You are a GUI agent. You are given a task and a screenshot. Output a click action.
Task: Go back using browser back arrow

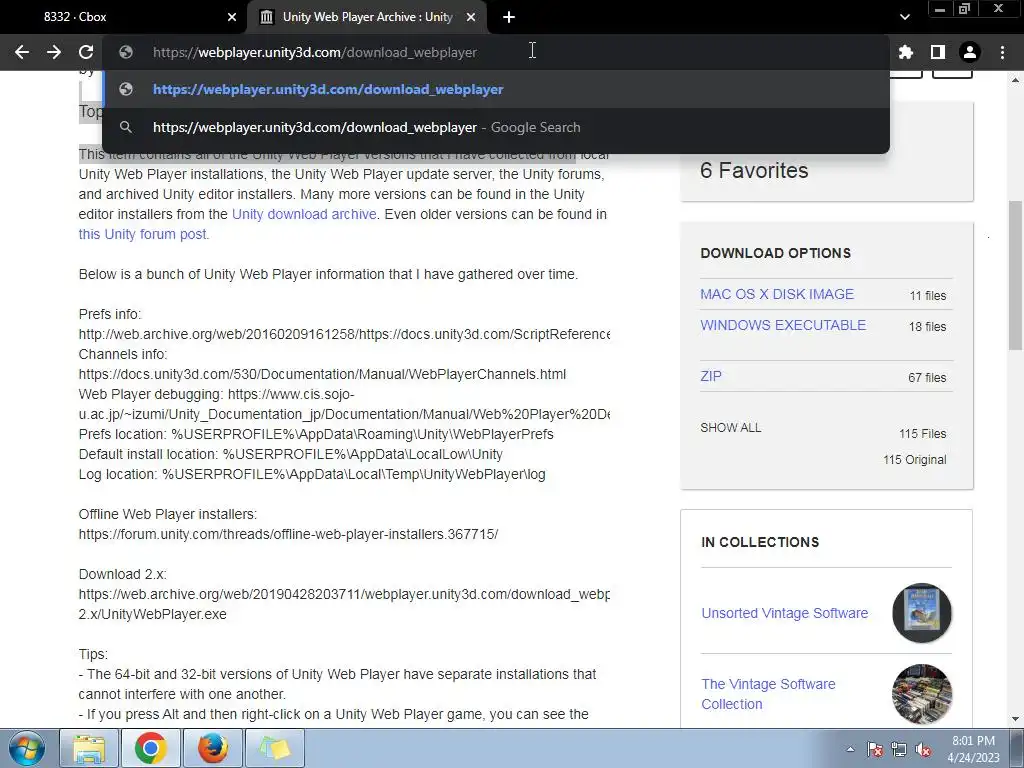(22, 52)
